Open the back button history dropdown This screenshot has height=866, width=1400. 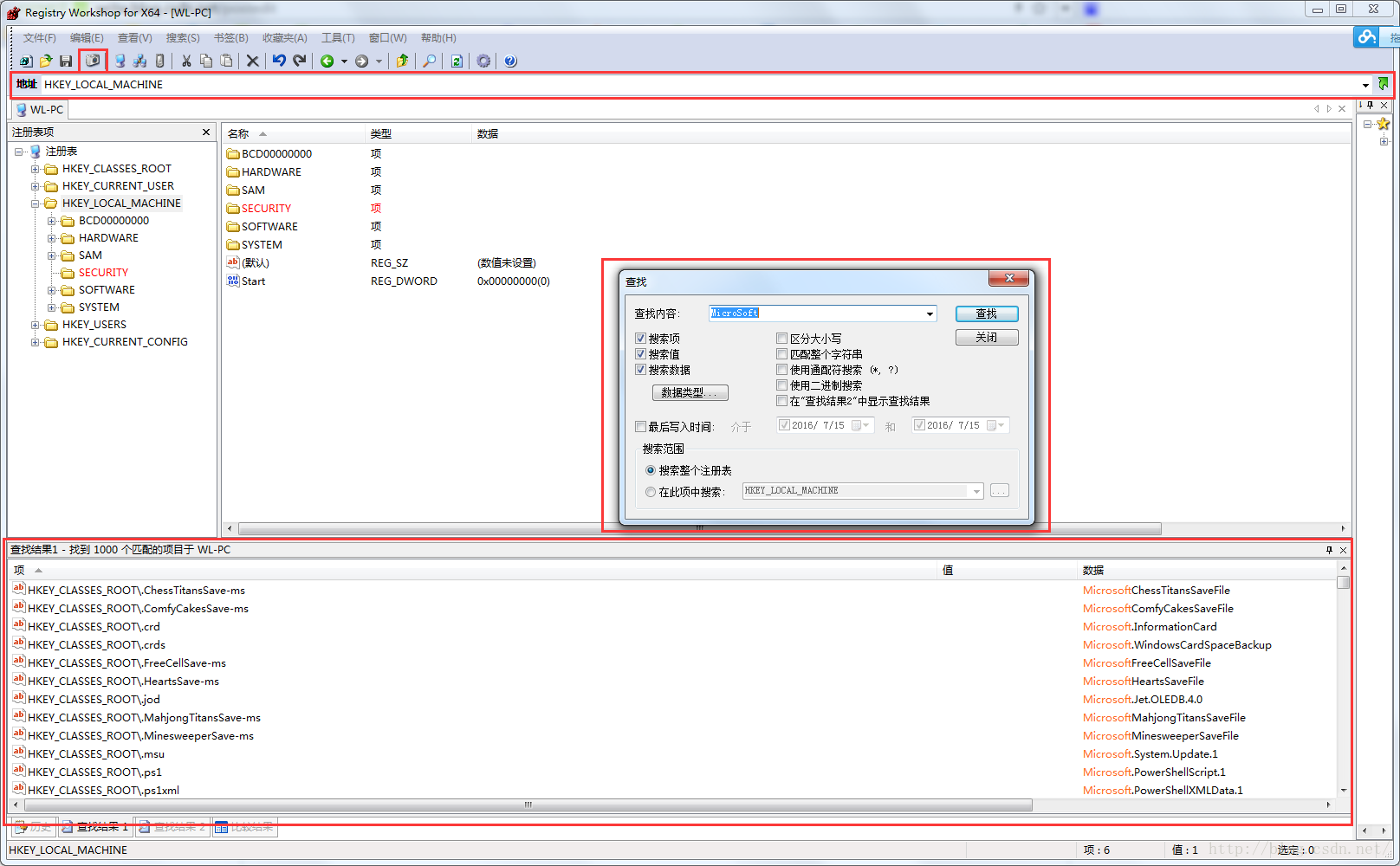344,61
